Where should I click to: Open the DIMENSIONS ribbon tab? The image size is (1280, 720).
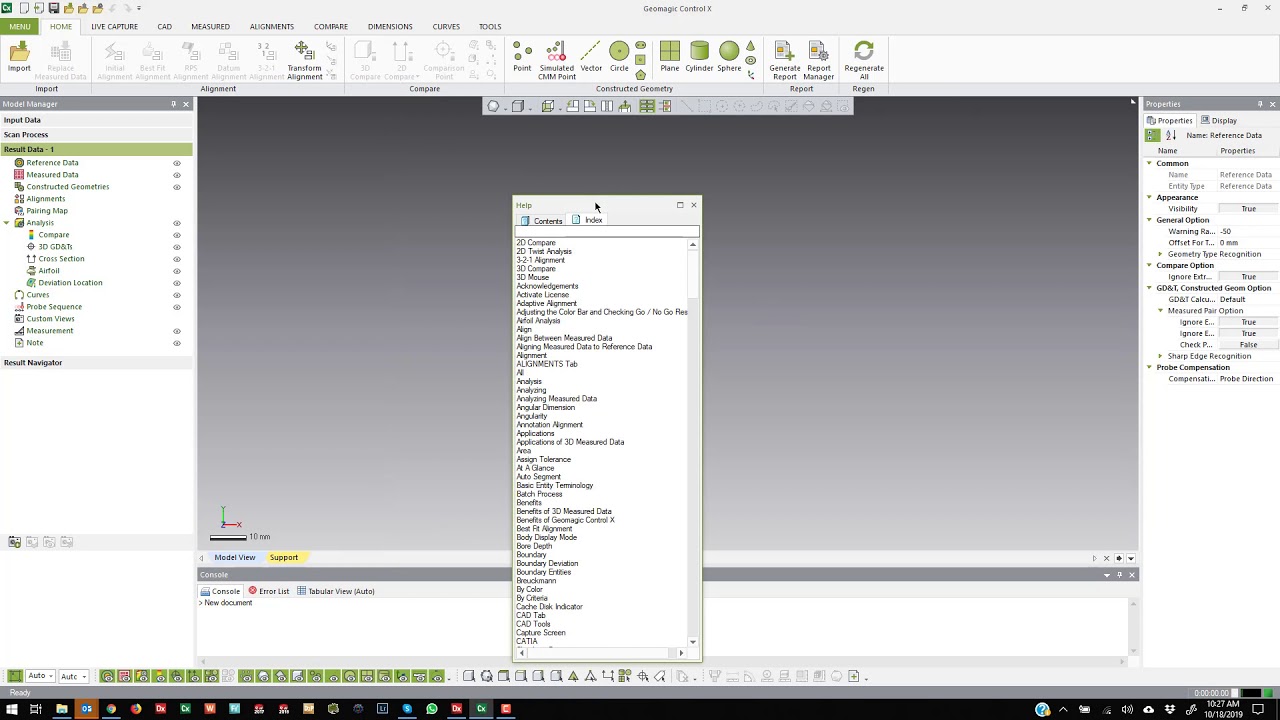click(390, 26)
